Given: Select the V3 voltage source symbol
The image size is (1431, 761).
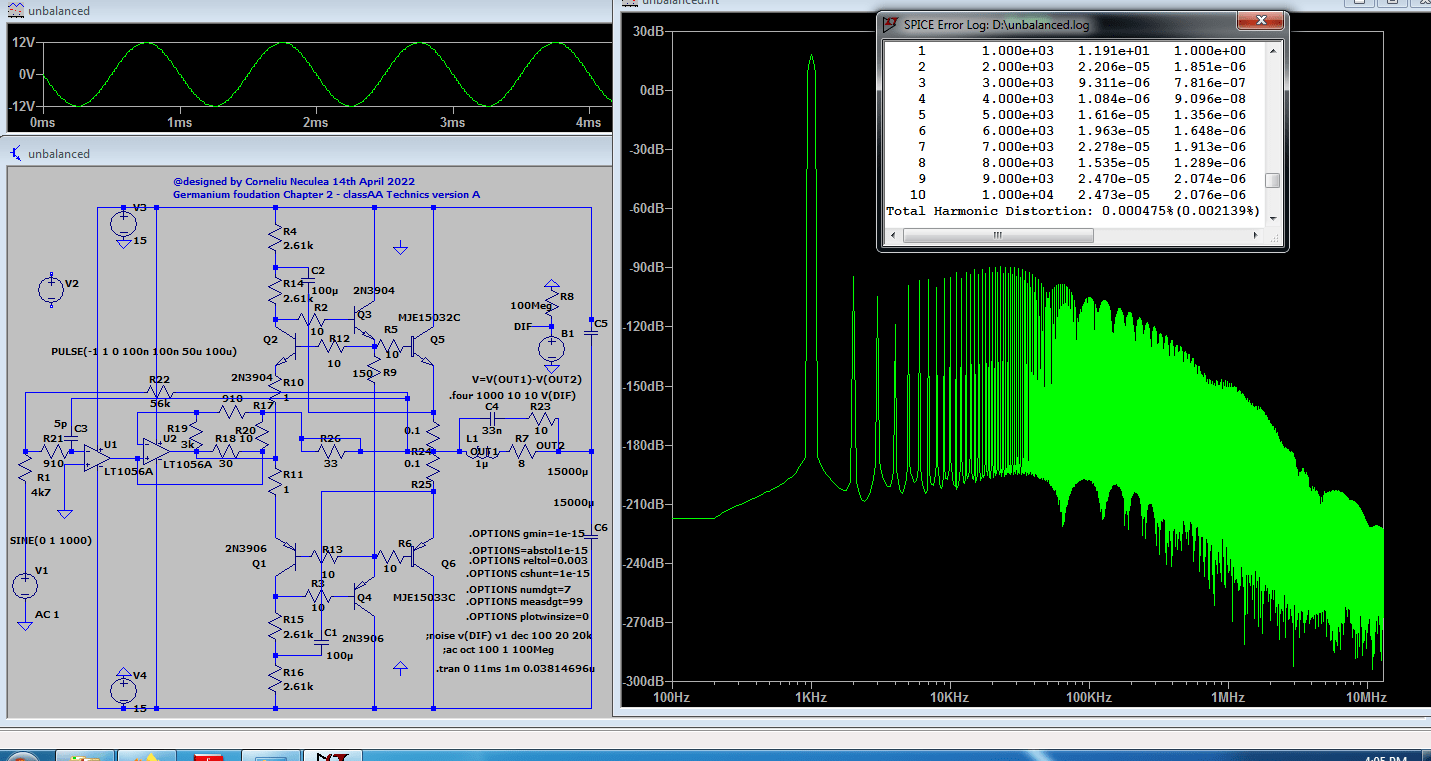Looking at the screenshot, I should click(123, 225).
